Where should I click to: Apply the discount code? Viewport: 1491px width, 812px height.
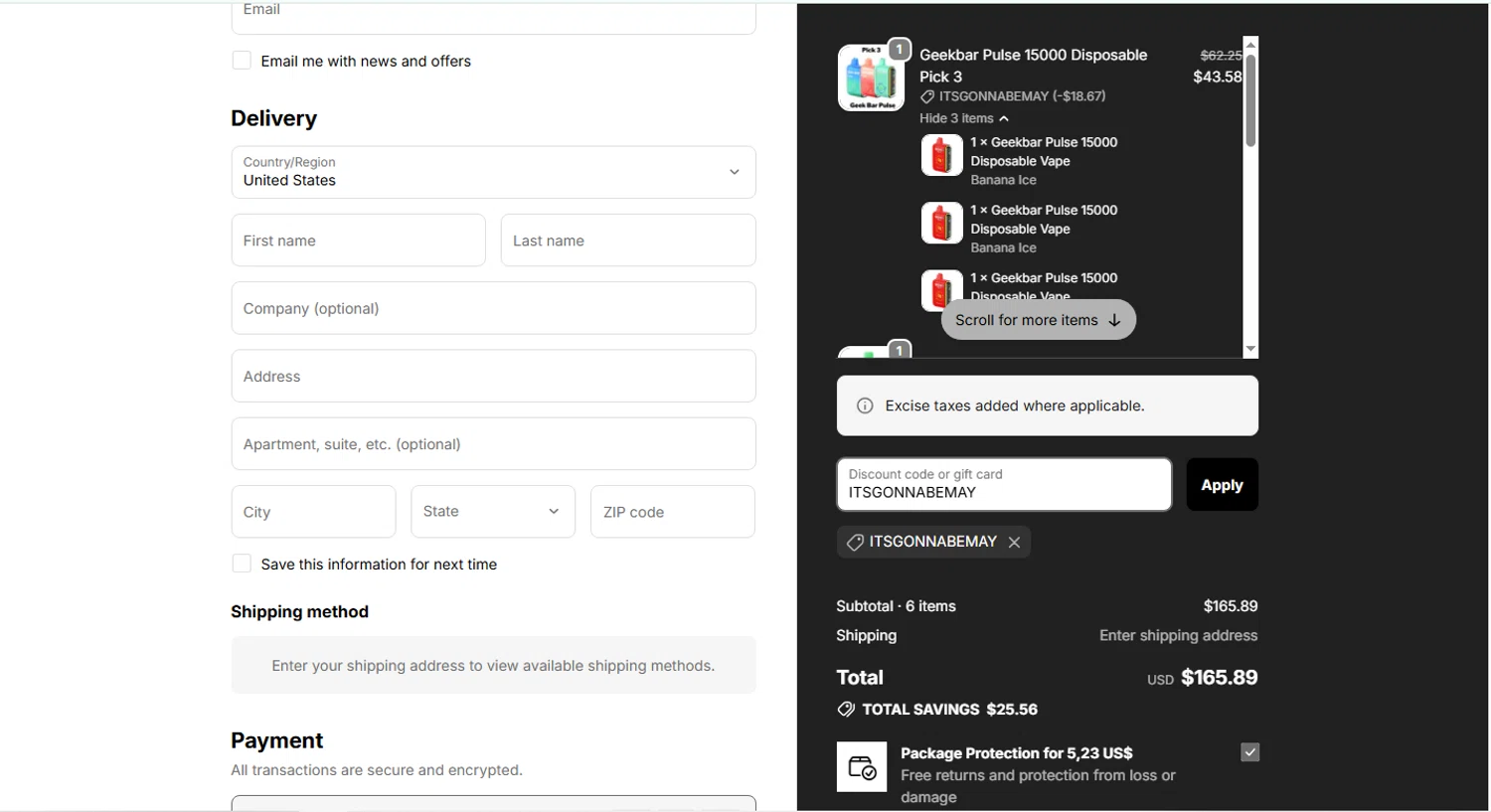[x=1222, y=485]
